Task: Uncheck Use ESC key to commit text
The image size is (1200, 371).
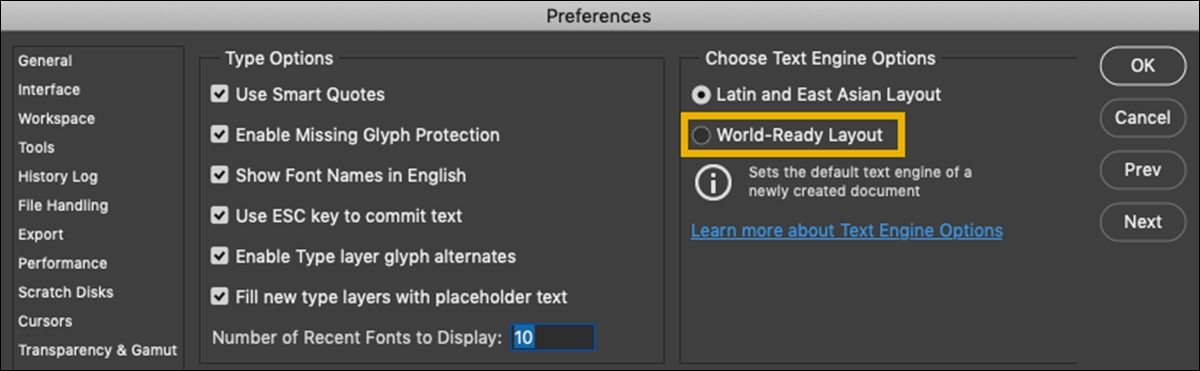Action: click(x=220, y=216)
